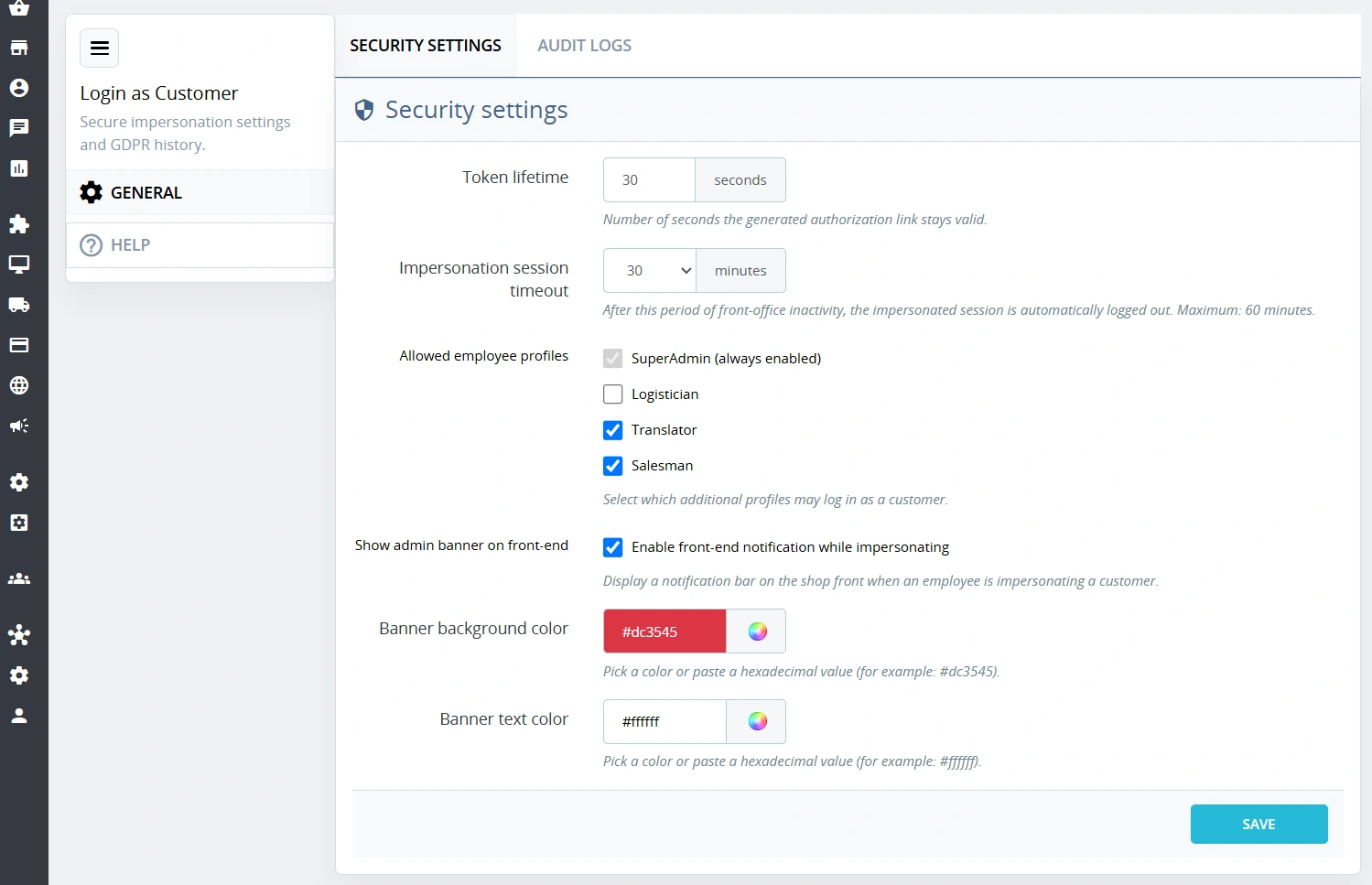
Task: Open the shopping basket orders icon in sidebar
Action: coord(19,7)
